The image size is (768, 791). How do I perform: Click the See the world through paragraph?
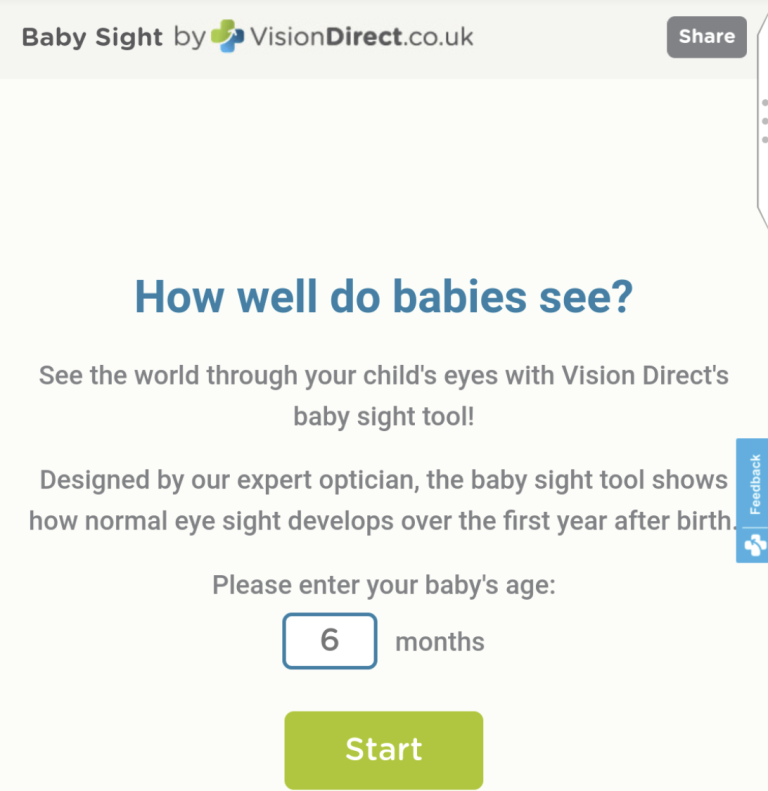(383, 396)
